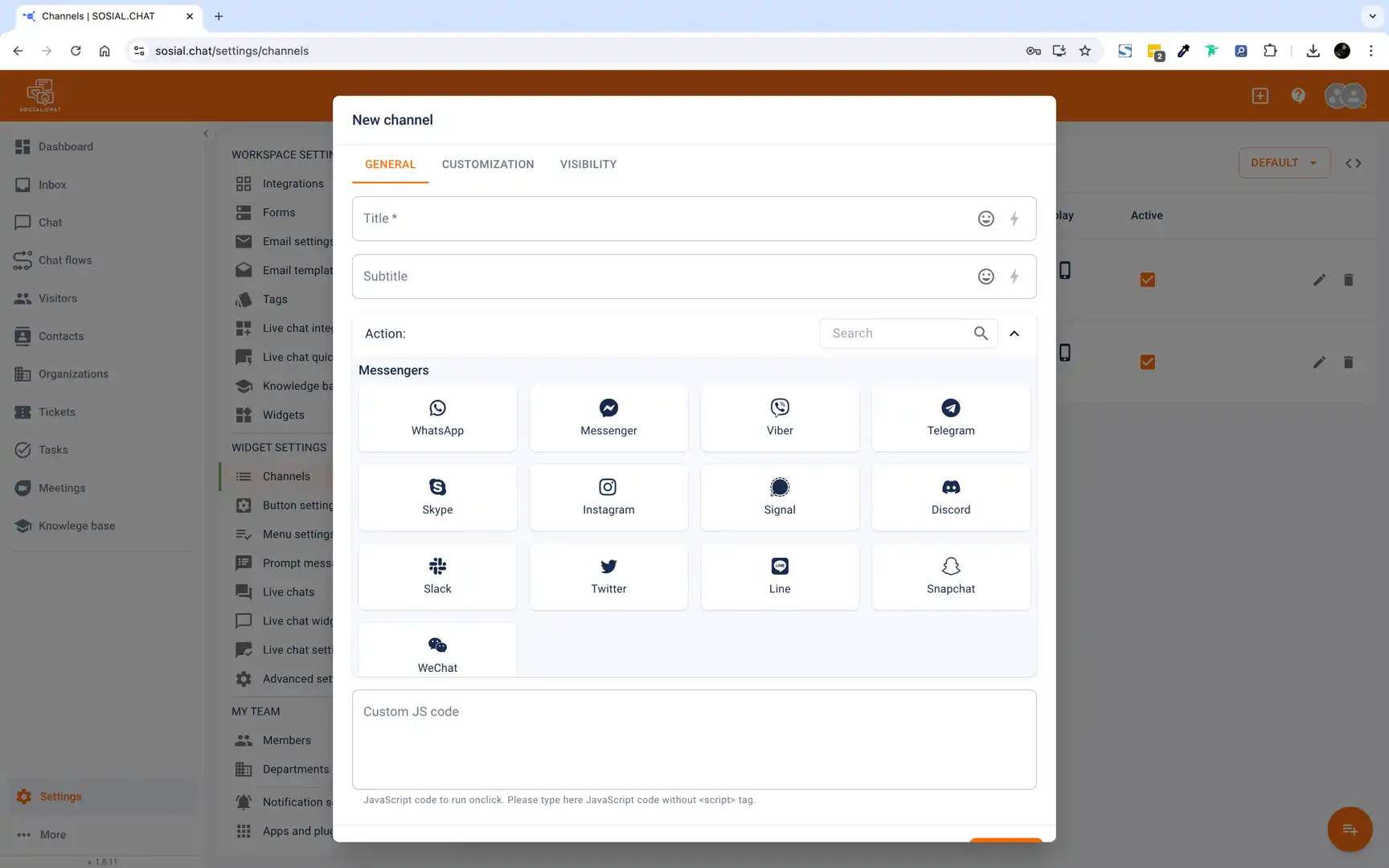This screenshot has height=868, width=1389.
Task: Select the WeChat messenger card
Action: 437,651
